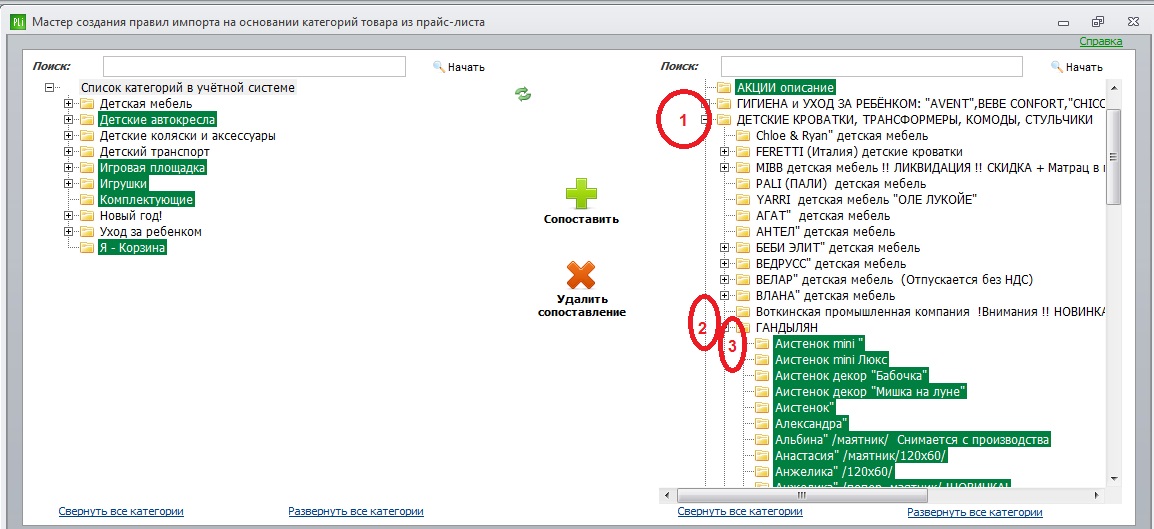Click the orange X delete mapping icon

pyautogui.click(x=581, y=275)
